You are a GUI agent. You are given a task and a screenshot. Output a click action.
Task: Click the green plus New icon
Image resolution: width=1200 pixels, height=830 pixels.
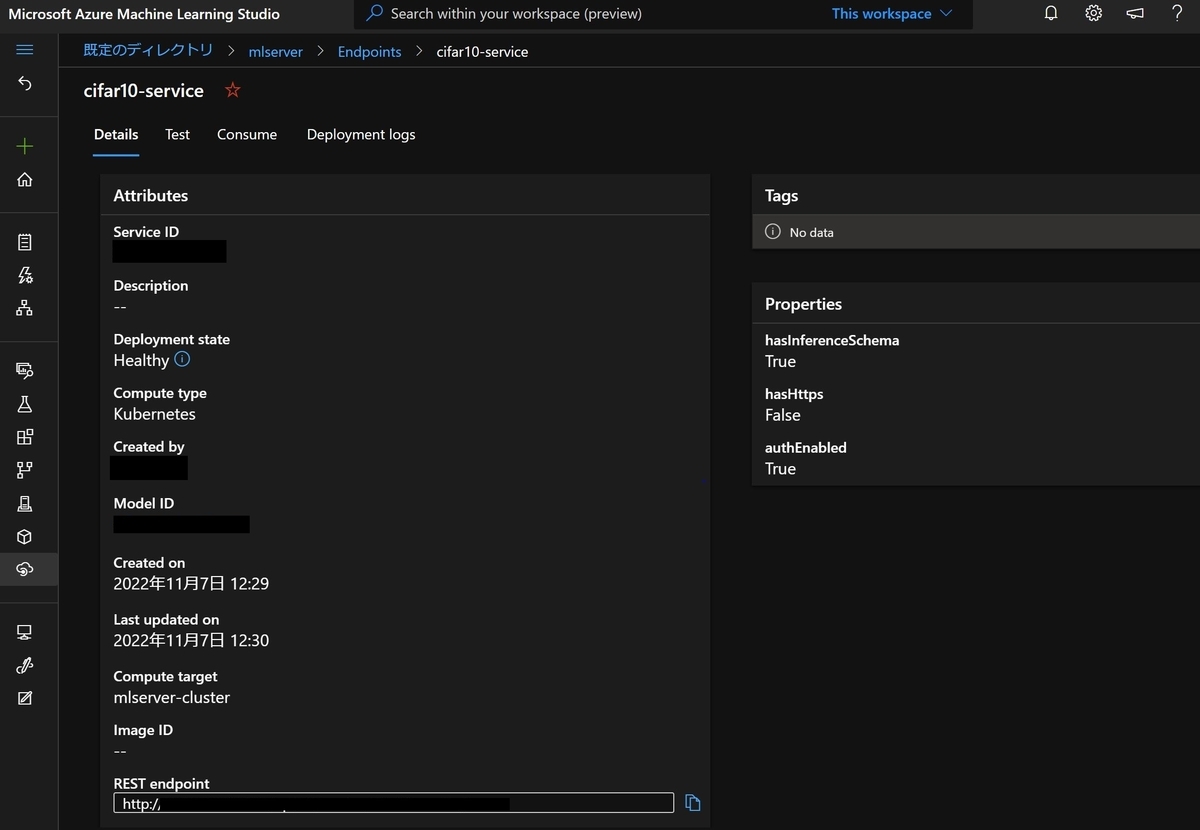pos(25,146)
